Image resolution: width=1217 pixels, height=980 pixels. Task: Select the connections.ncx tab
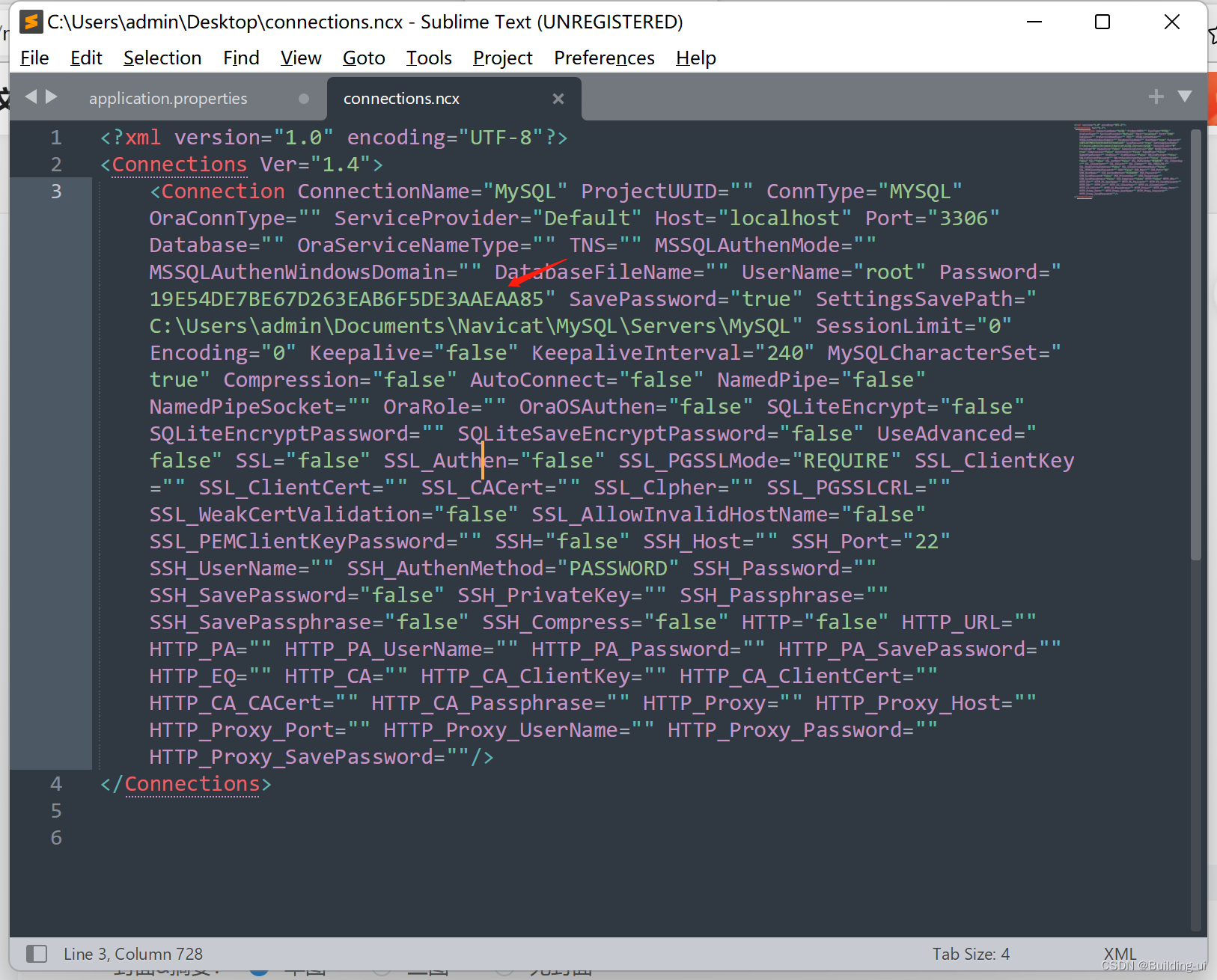pyautogui.click(x=401, y=99)
